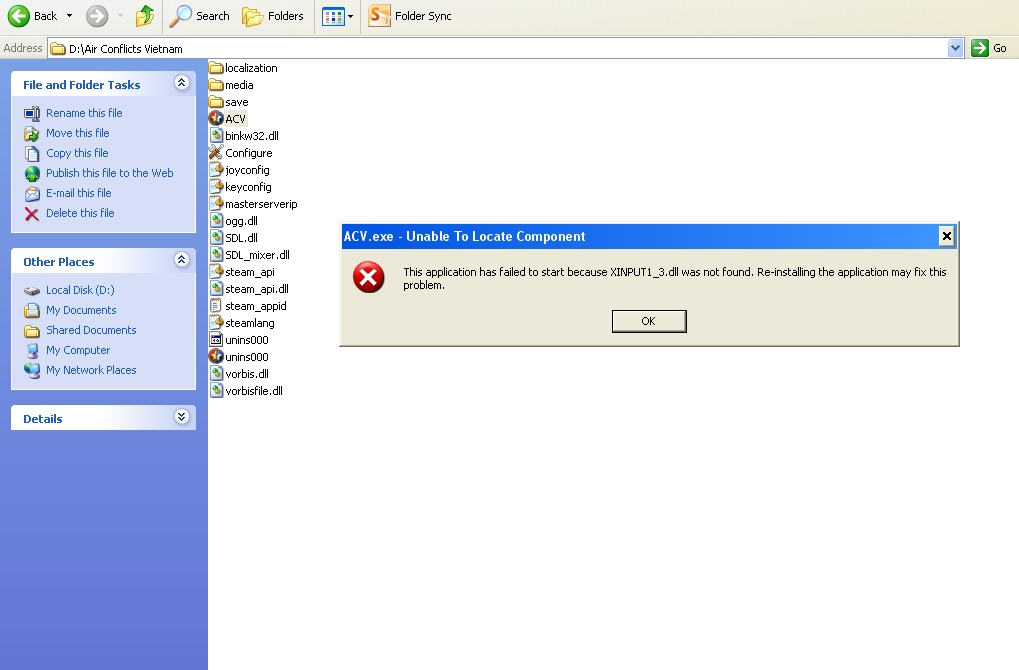The width and height of the screenshot is (1019, 670).
Task: Click Publish this file to the Web
Action: coord(109,174)
